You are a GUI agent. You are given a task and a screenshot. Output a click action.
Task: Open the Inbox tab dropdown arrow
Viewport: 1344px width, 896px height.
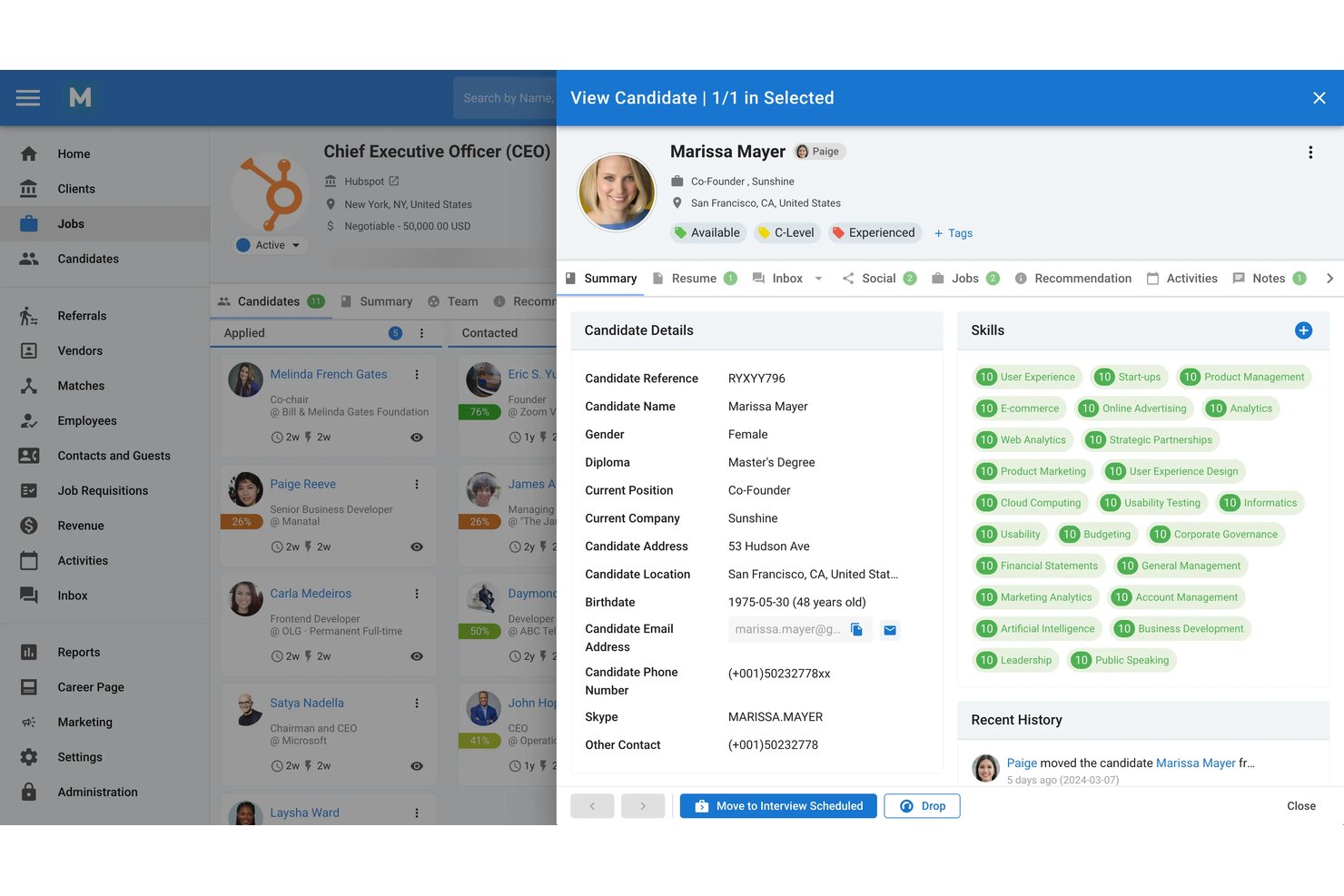pyautogui.click(x=818, y=279)
